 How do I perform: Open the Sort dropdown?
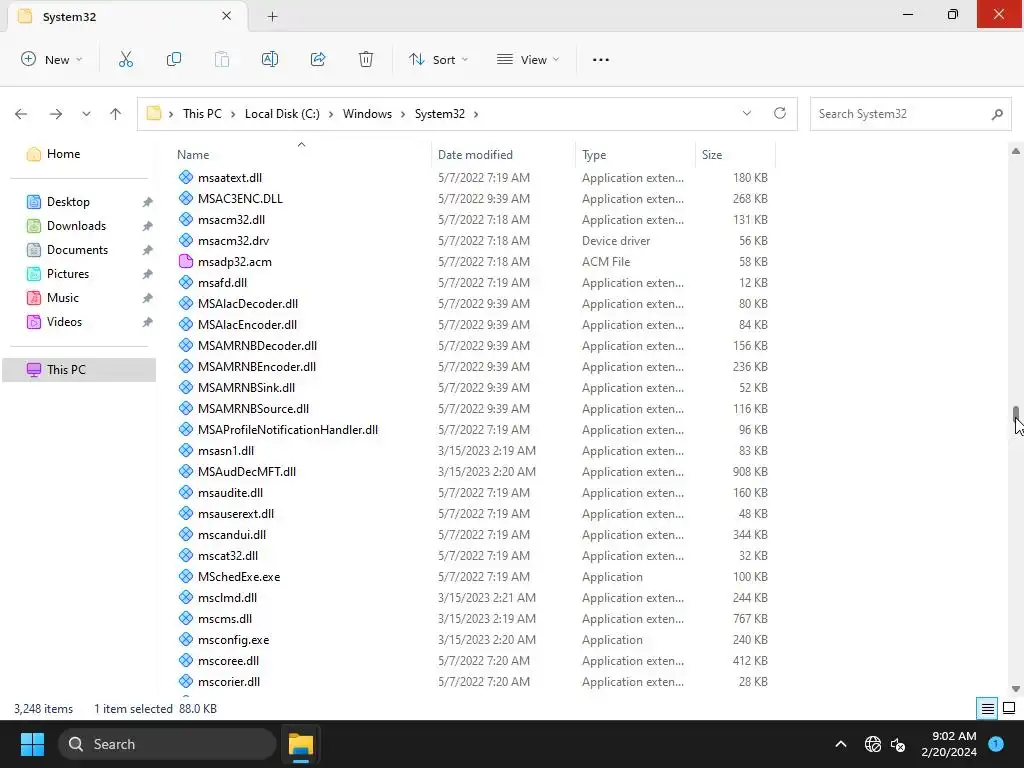[x=438, y=59]
